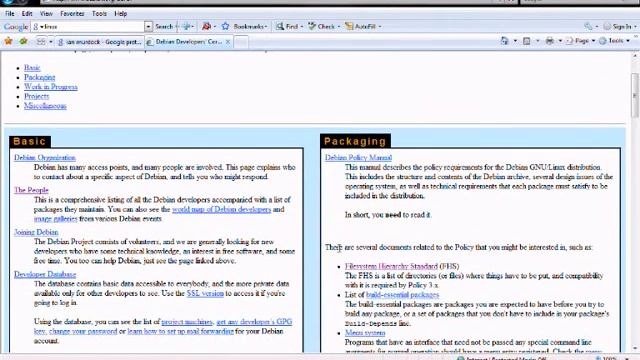Click the Add to Favorites icon
The height and width of the screenshot is (360, 640).
pyautogui.click(x=24, y=41)
